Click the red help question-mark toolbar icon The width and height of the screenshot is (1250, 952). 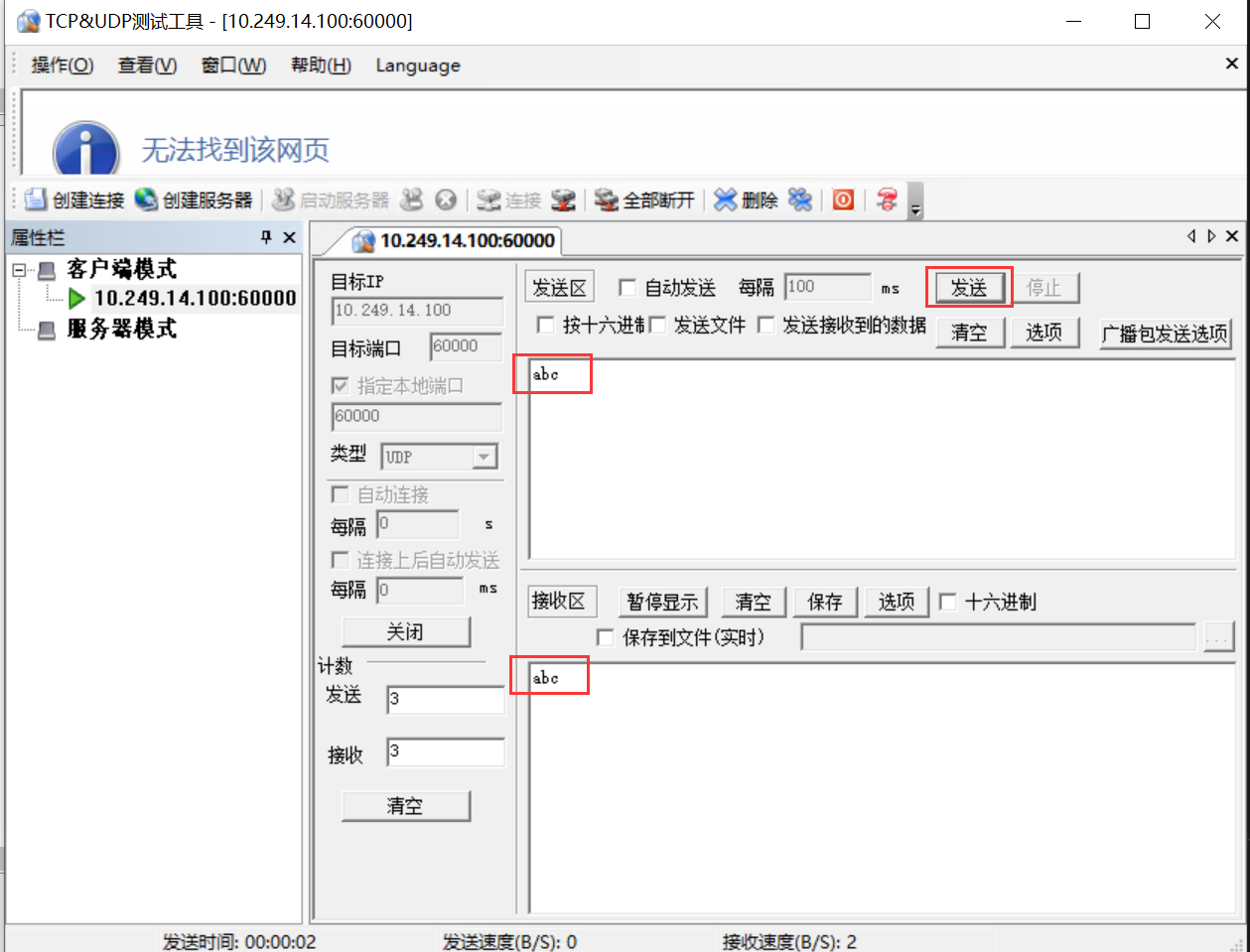[x=888, y=200]
